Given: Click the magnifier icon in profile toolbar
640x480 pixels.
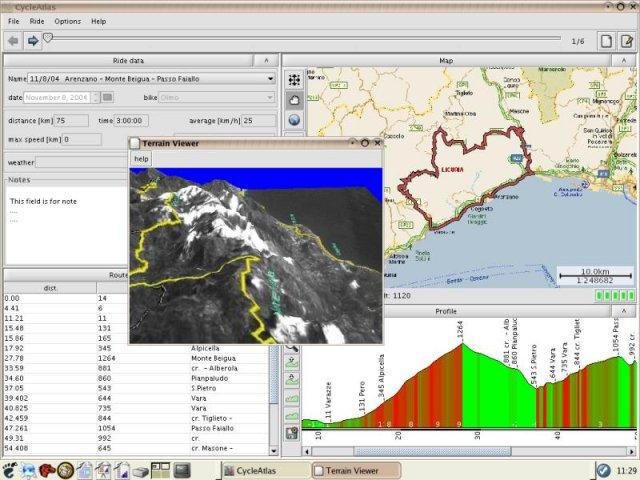Looking at the screenshot, I should point(293,348).
